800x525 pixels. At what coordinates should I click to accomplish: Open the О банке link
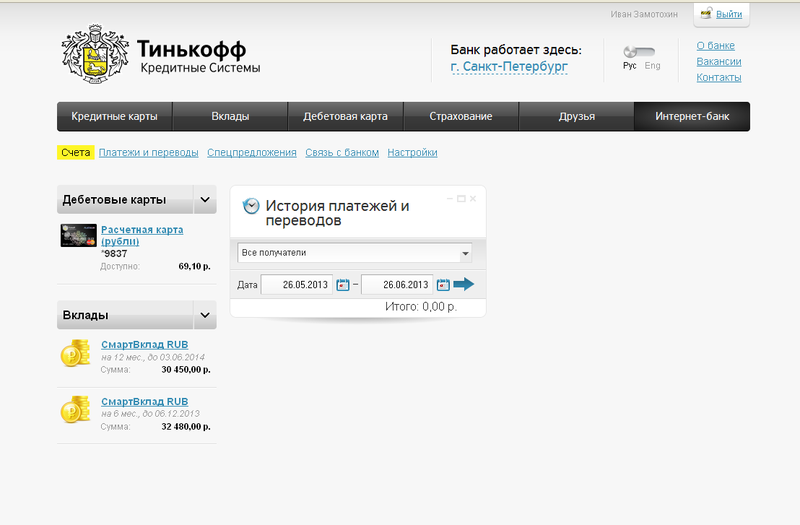pyautogui.click(x=716, y=45)
